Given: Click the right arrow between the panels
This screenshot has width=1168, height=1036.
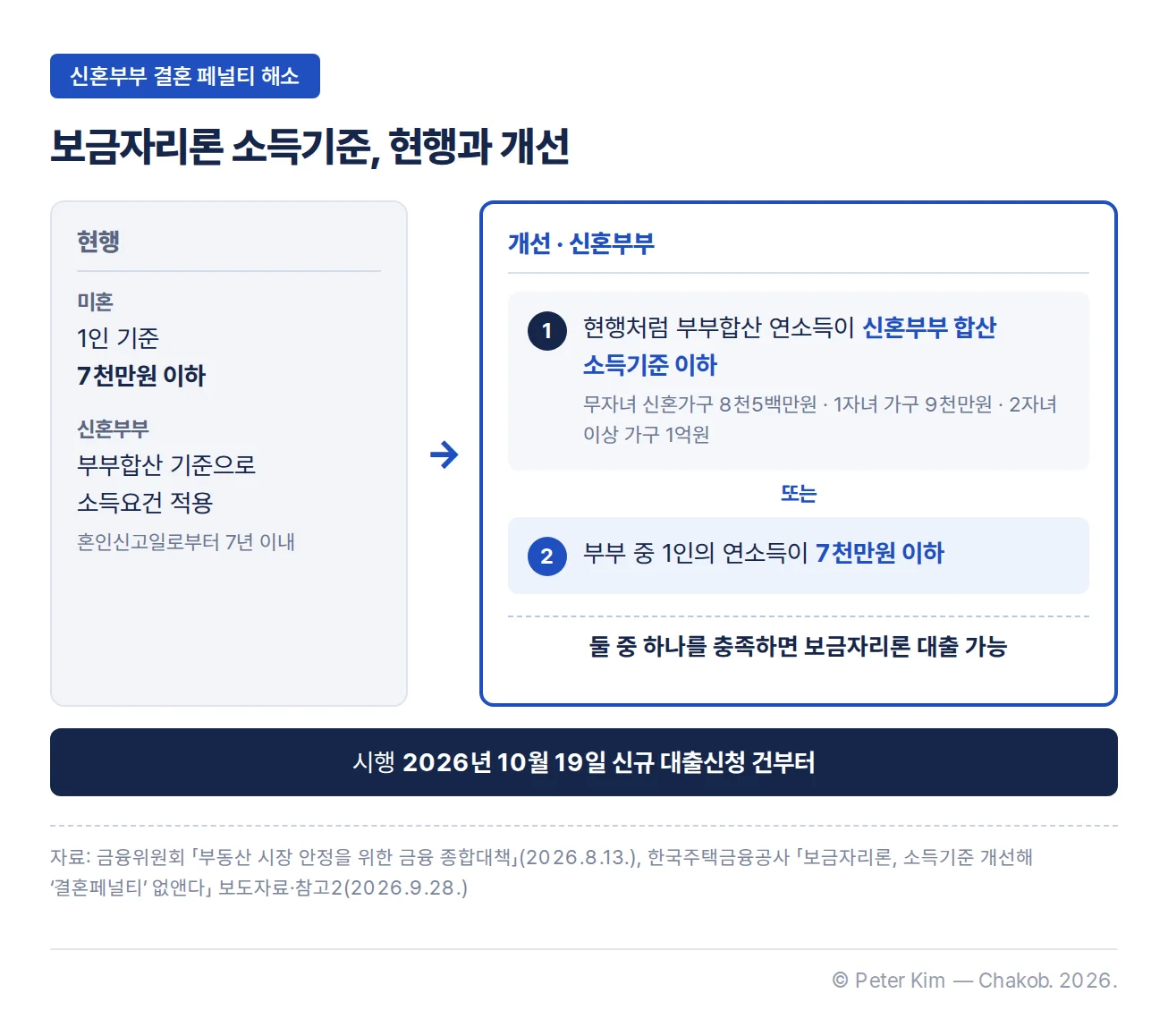Looking at the screenshot, I should click(x=444, y=454).
